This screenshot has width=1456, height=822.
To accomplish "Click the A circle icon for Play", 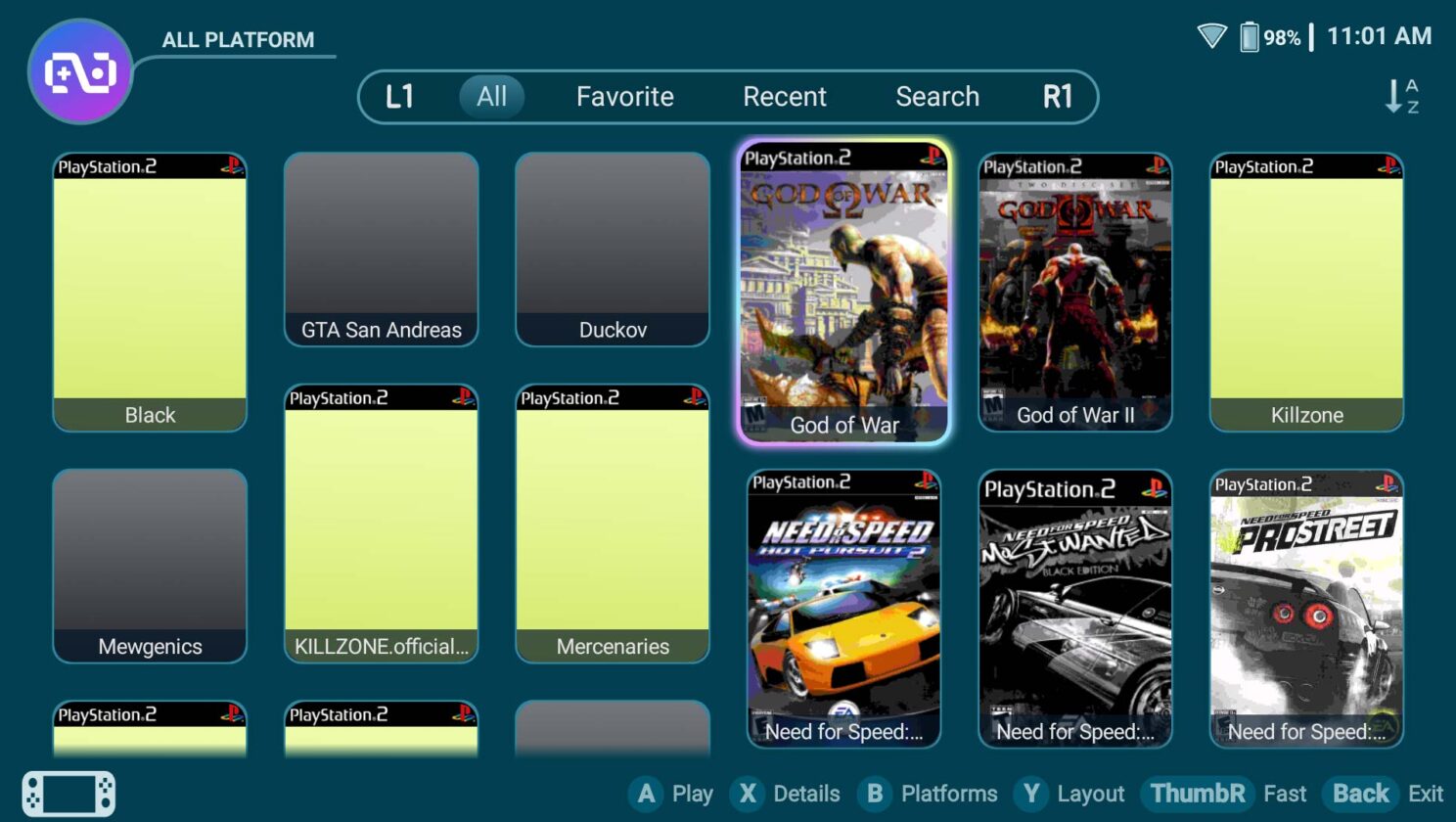I will 646,794.
